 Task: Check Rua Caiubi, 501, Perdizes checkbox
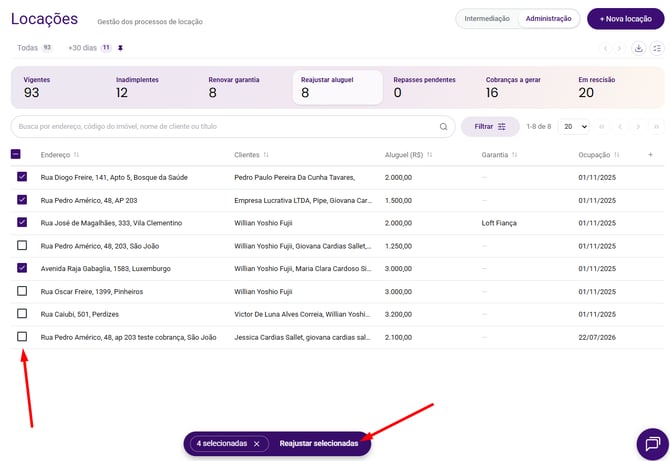22,314
